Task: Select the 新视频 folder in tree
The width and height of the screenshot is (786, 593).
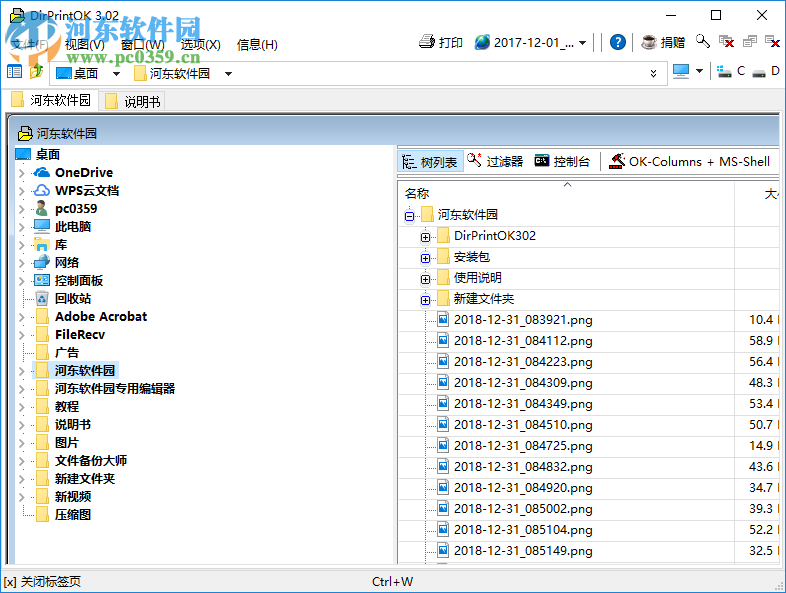Action: 73,497
